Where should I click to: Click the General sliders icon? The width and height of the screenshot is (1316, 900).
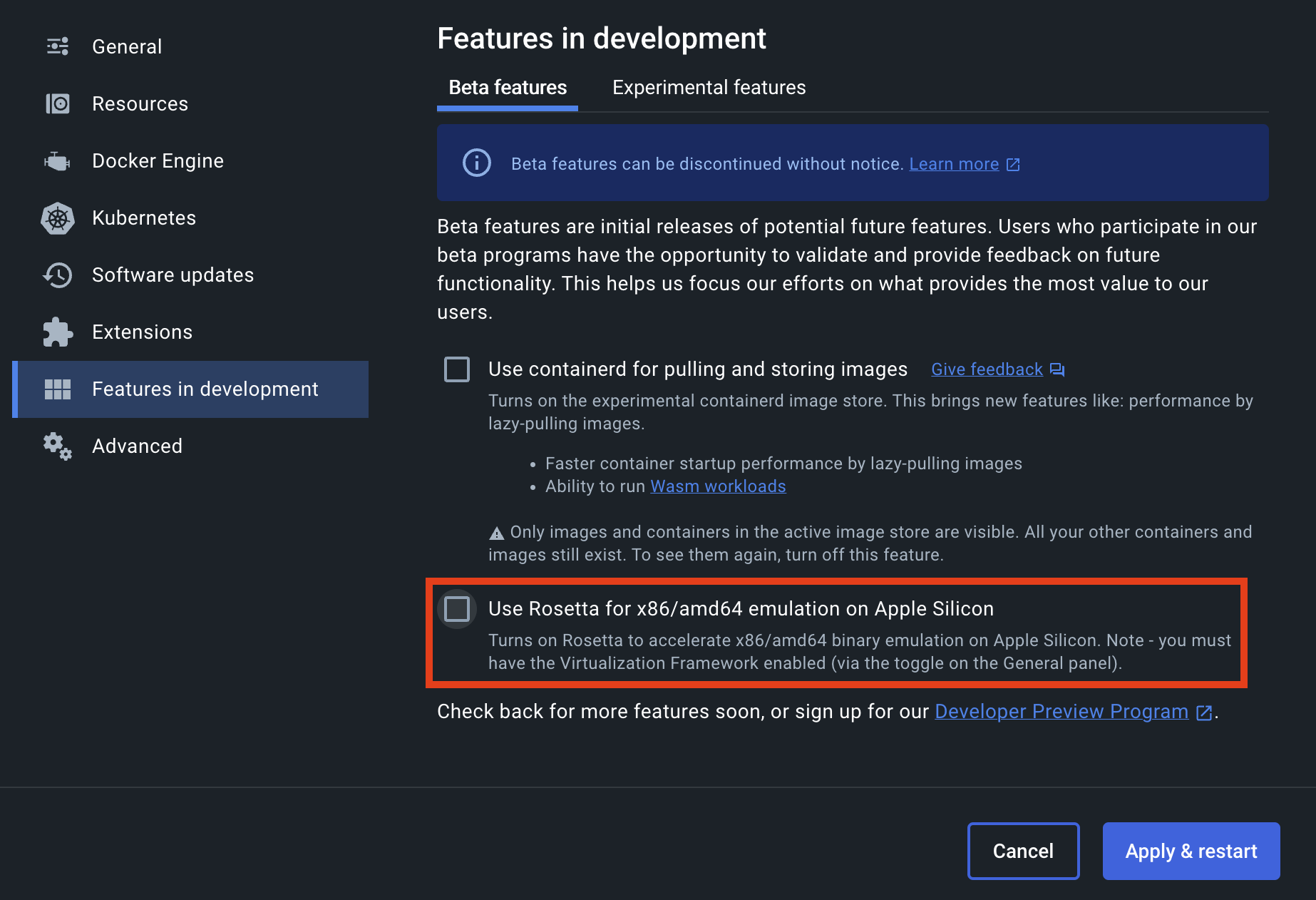tap(58, 46)
